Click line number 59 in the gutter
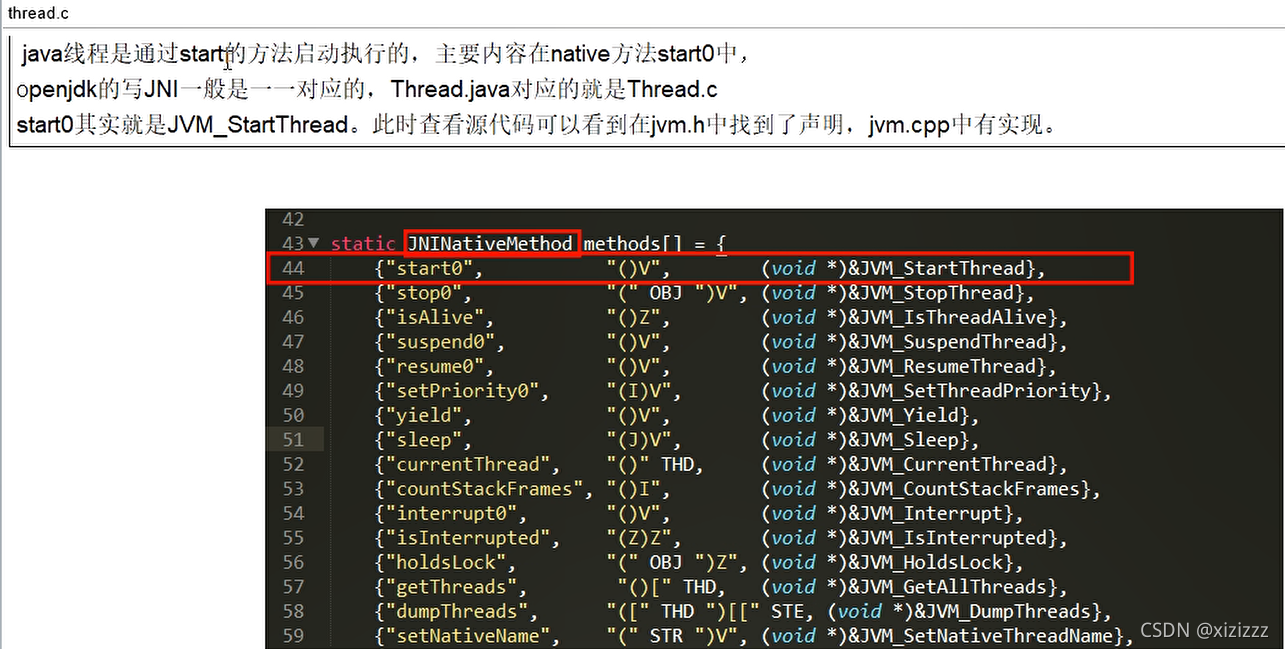Image resolution: width=1285 pixels, height=649 pixels. click(292, 636)
